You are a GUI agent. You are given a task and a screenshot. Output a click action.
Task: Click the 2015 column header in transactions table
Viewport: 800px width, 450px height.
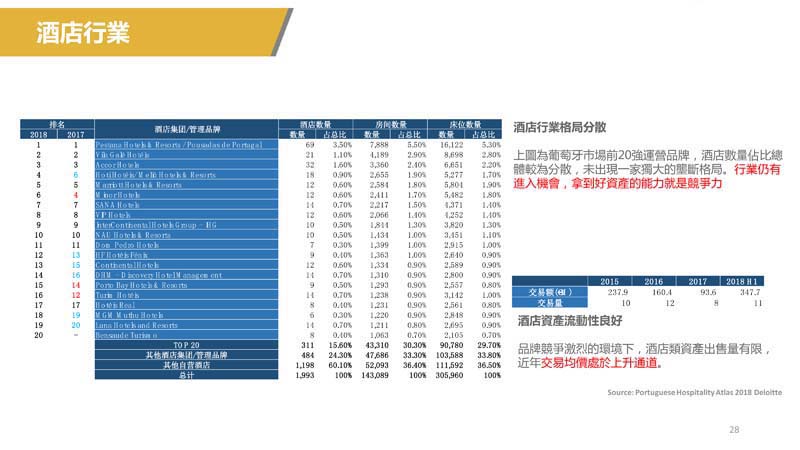[609, 282]
